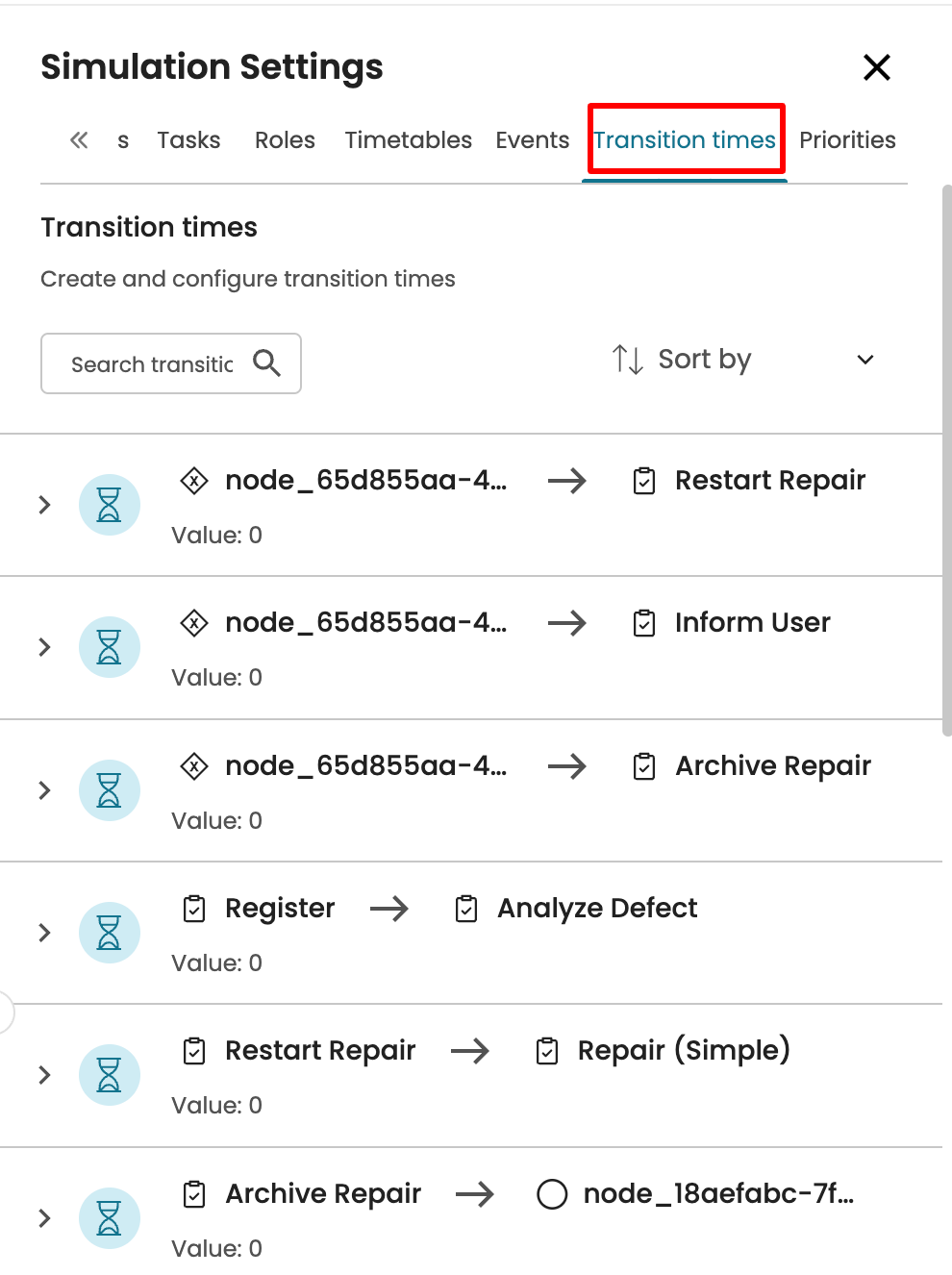Click the up-down sort arrows icon
Image resolution: width=952 pixels, height=1275 pixels.
[x=627, y=360]
